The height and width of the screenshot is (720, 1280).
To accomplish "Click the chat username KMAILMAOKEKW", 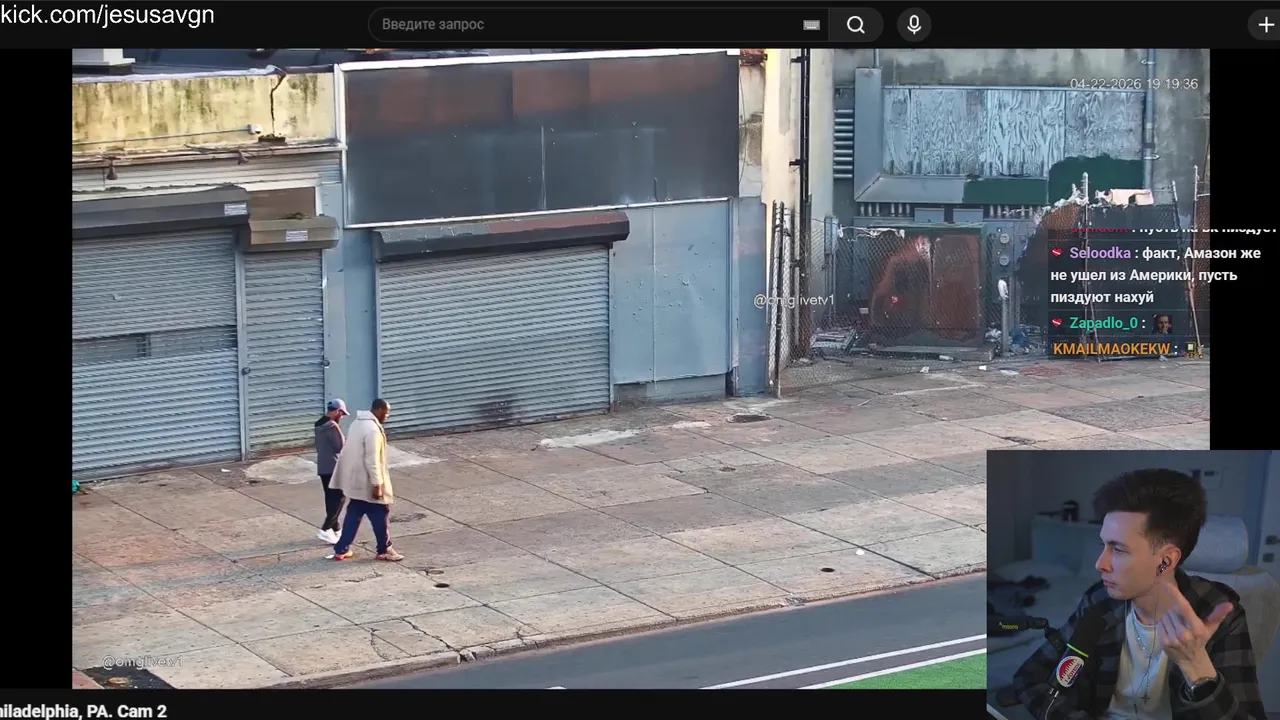I will (x=1111, y=349).
